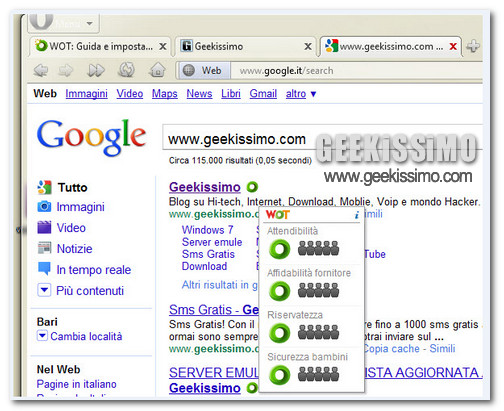
Task: Click the Notizie newspaper icon
Action: (x=44, y=248)
